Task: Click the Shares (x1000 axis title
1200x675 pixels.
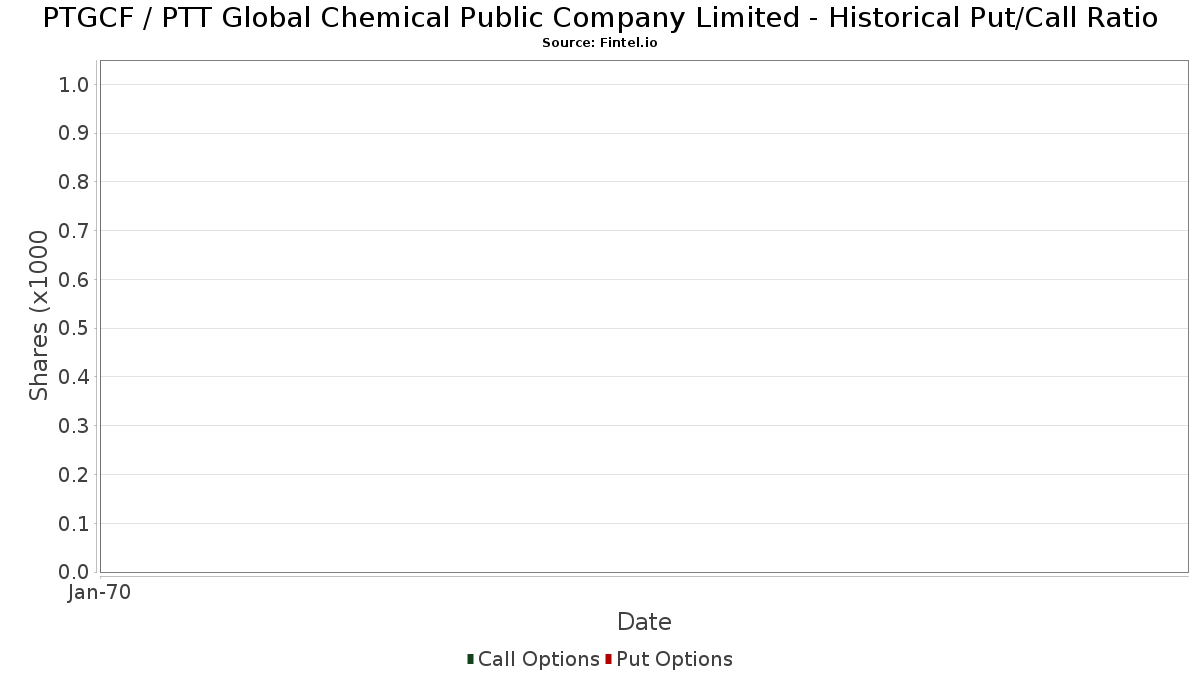Action: click(39, 316)
